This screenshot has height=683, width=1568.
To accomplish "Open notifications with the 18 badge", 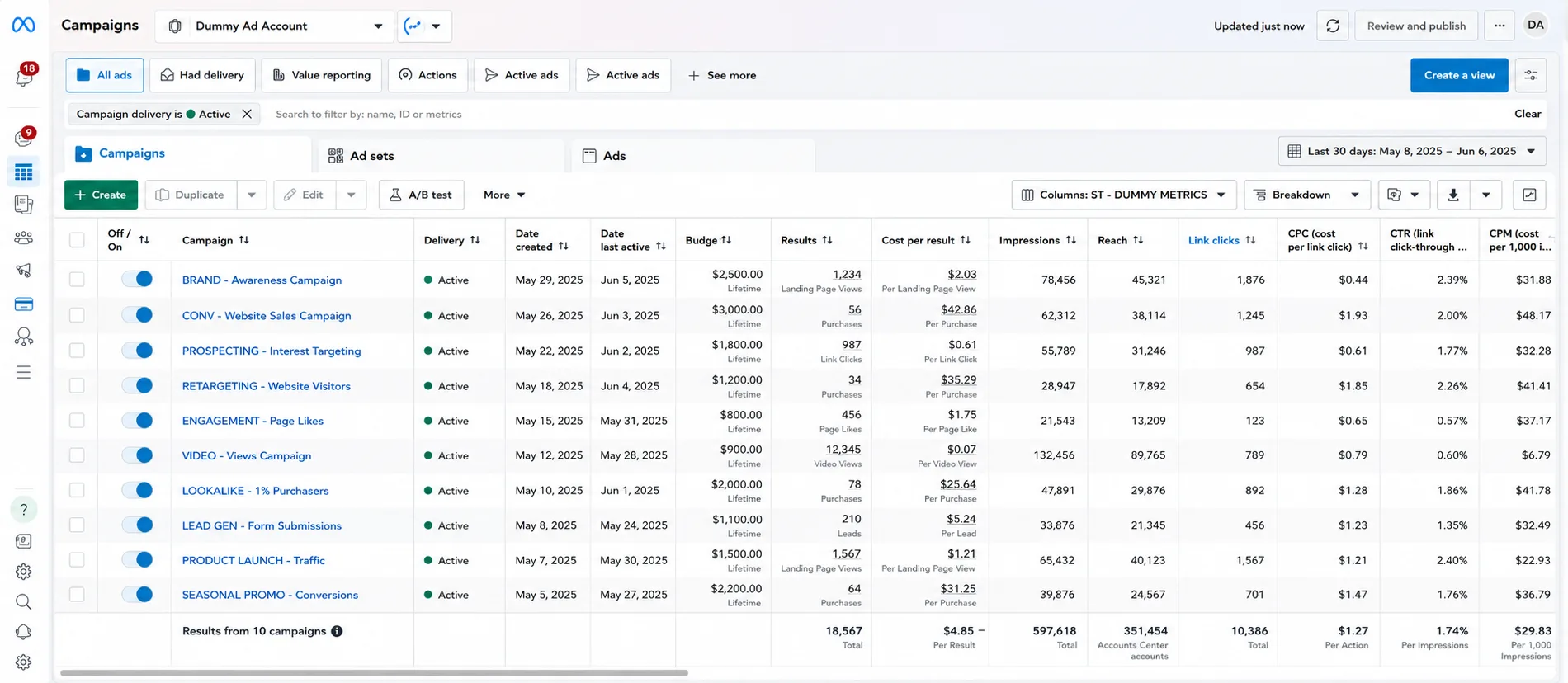I will click(24, 77).
